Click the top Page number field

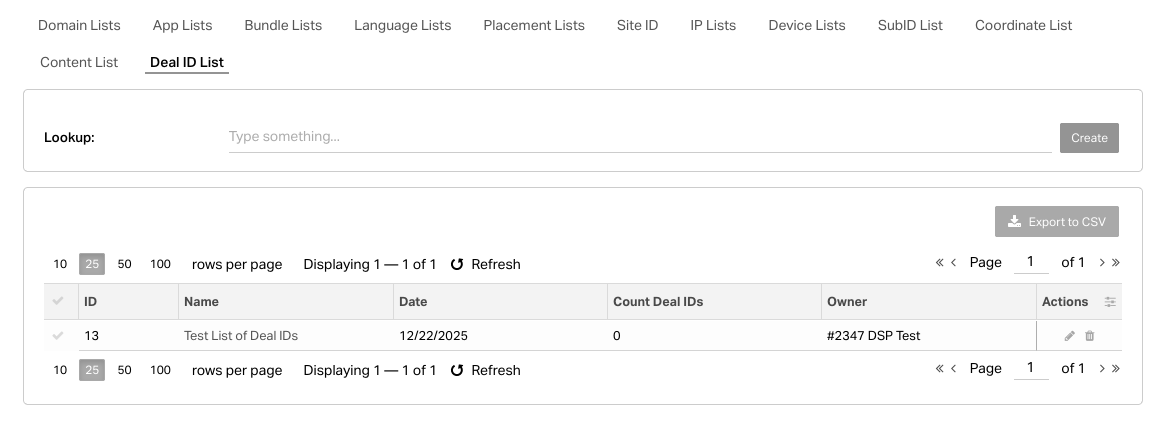click(x=1030, y=263)
